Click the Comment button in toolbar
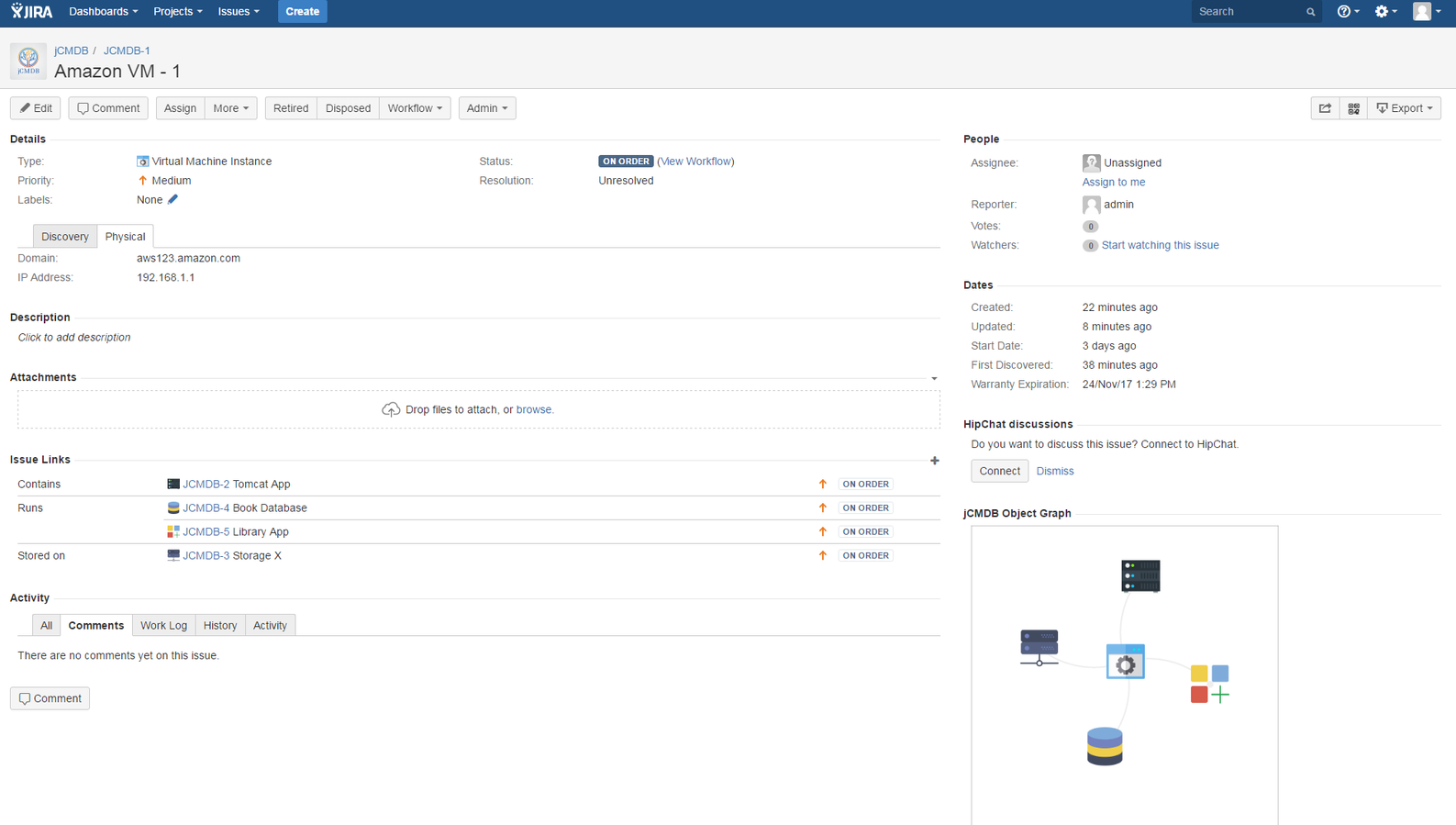 [108, 108]
